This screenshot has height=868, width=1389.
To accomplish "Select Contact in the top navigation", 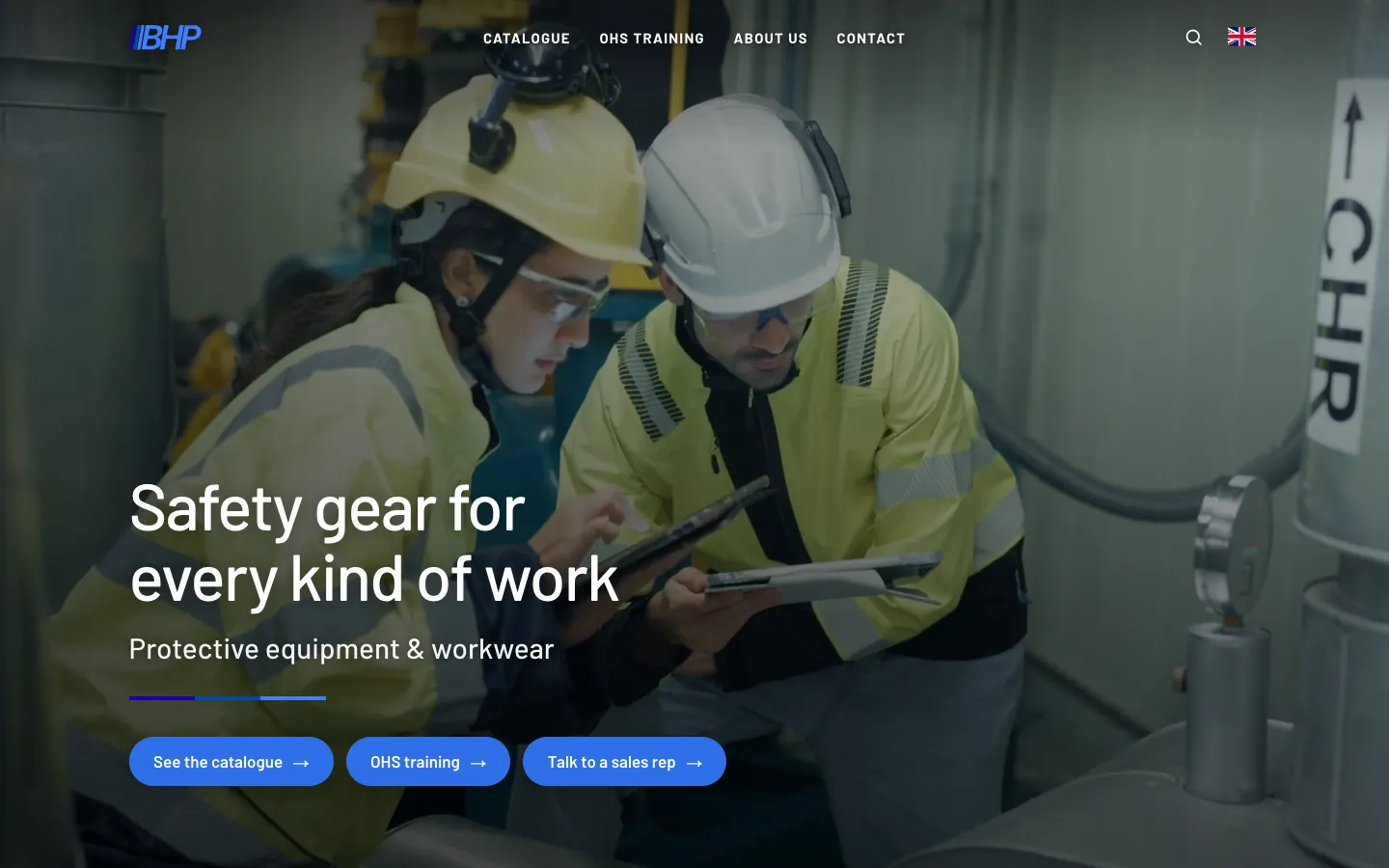I will tap(871, 39).
